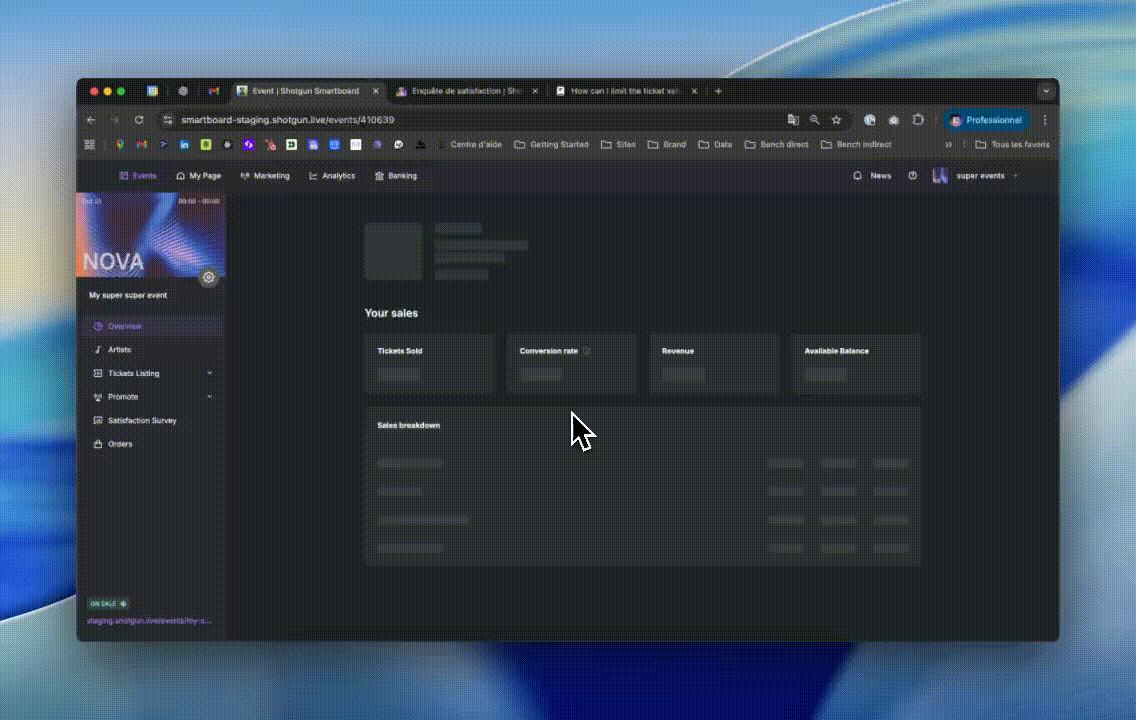Viewport: 1136px width, 720px height.
Task: Click the Available Balance card
Action: click(856, 364)
